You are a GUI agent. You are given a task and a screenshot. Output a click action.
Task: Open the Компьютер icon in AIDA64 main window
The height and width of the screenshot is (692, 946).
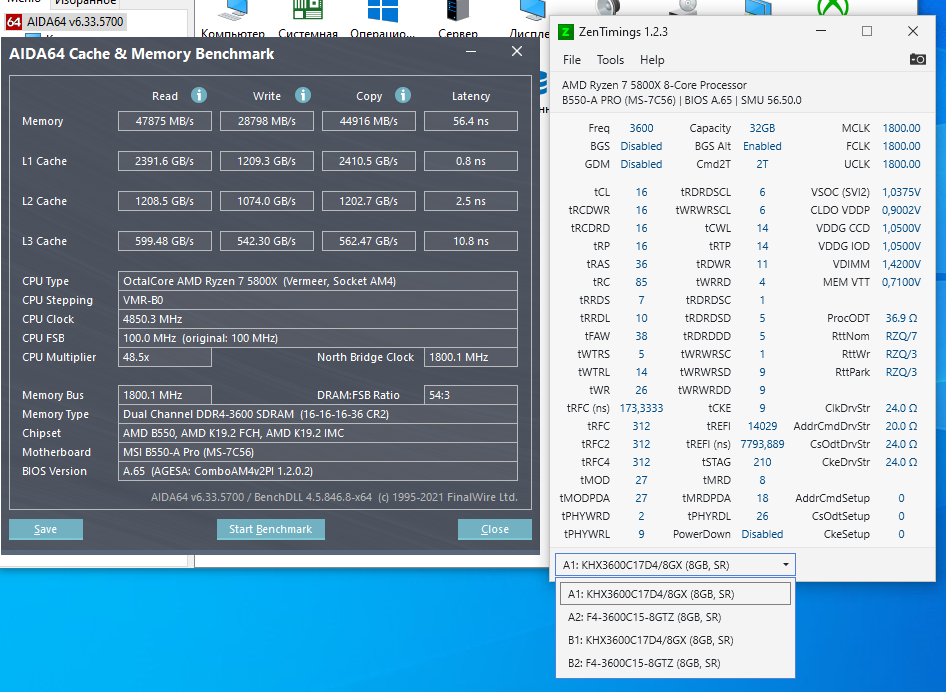(233, 18)
